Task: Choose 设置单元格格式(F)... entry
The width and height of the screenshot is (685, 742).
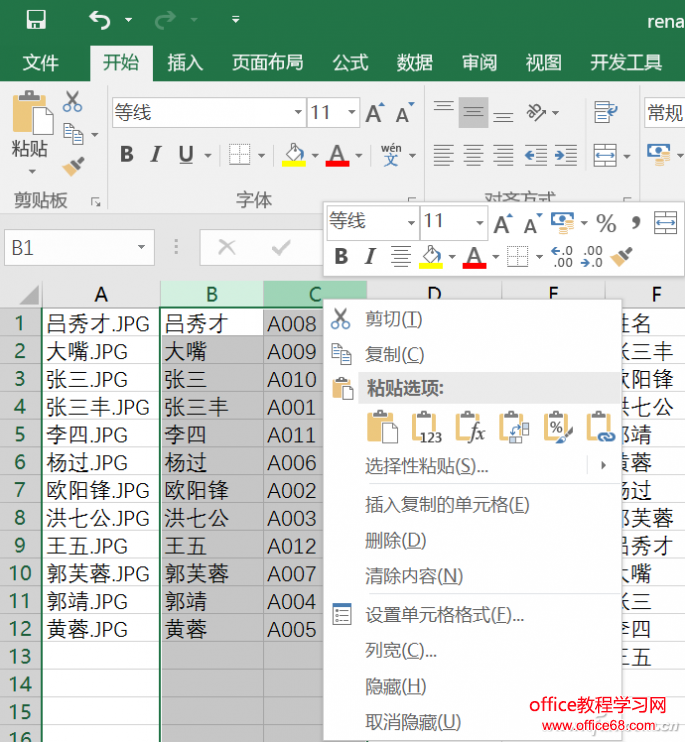Action: click(x=445, y=615)
